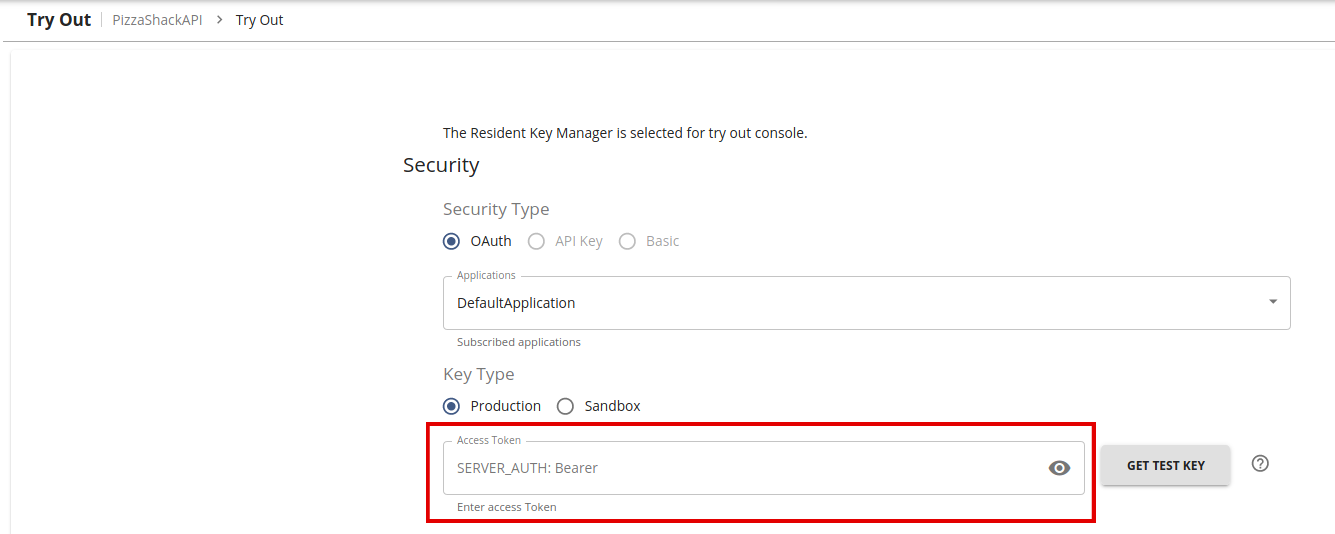Reveal the access token with the eye icon
The height and width of the screenshot is (534, 1335).
pos(1059,468)
